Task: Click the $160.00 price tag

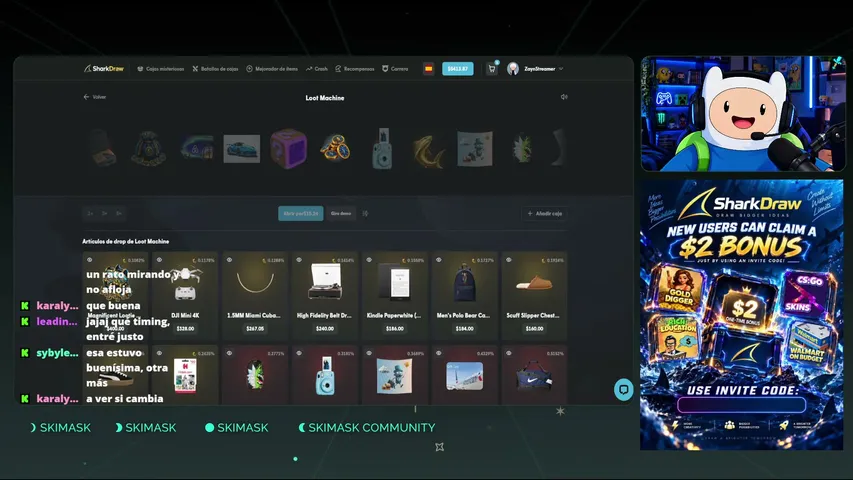Action: pos(534,329)
